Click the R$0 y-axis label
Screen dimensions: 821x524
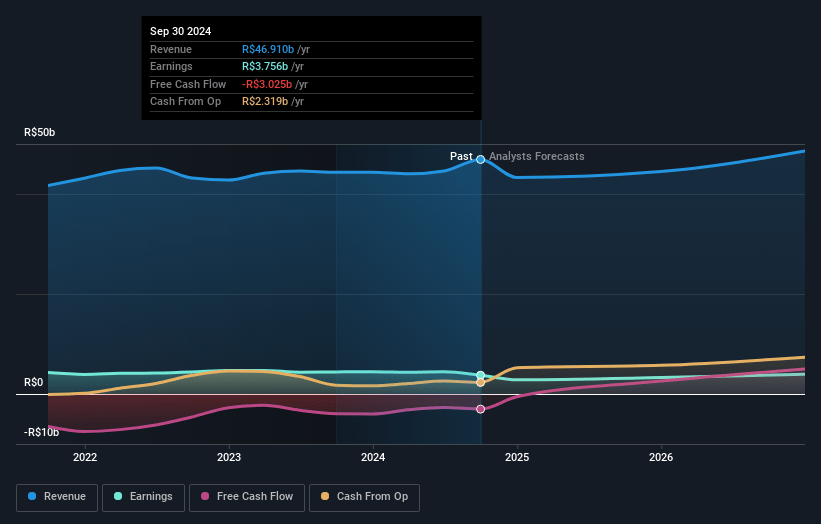tap(34, 383)
